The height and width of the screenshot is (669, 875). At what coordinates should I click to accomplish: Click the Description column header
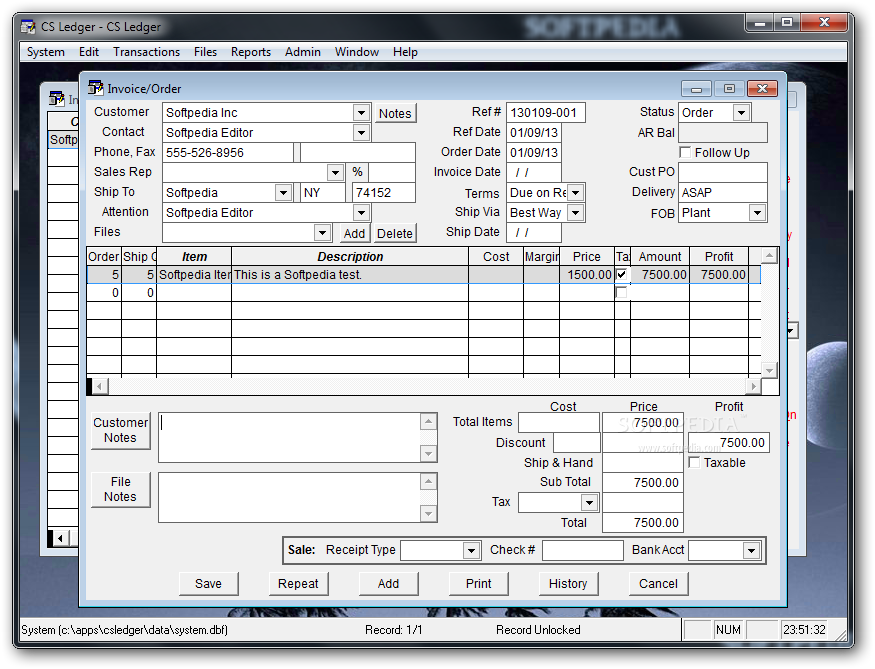pyautogui.click(x=350, y=256)
